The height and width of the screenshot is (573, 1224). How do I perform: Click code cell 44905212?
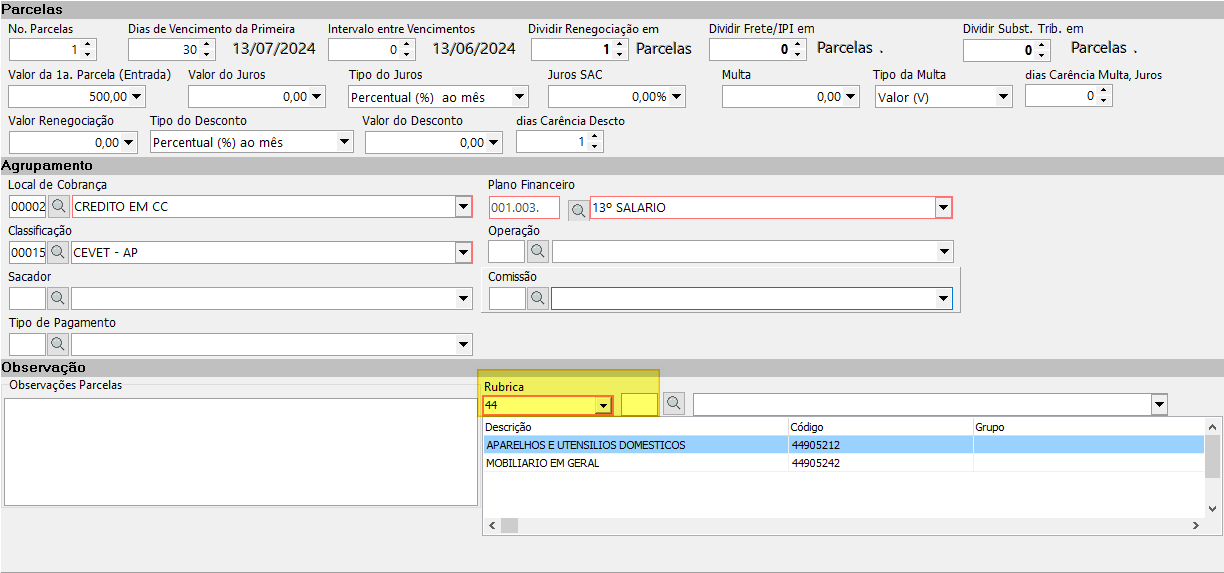coord(880,445)
